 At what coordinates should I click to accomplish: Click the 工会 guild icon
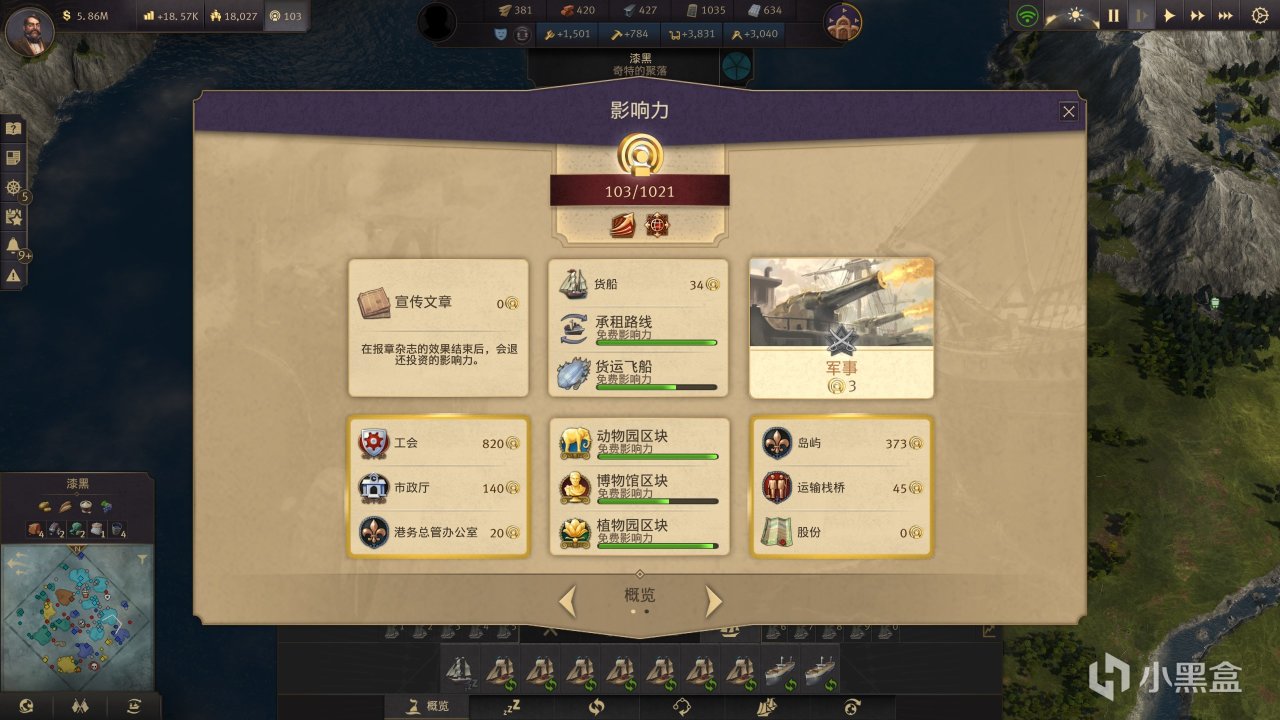tap(374, 443)
